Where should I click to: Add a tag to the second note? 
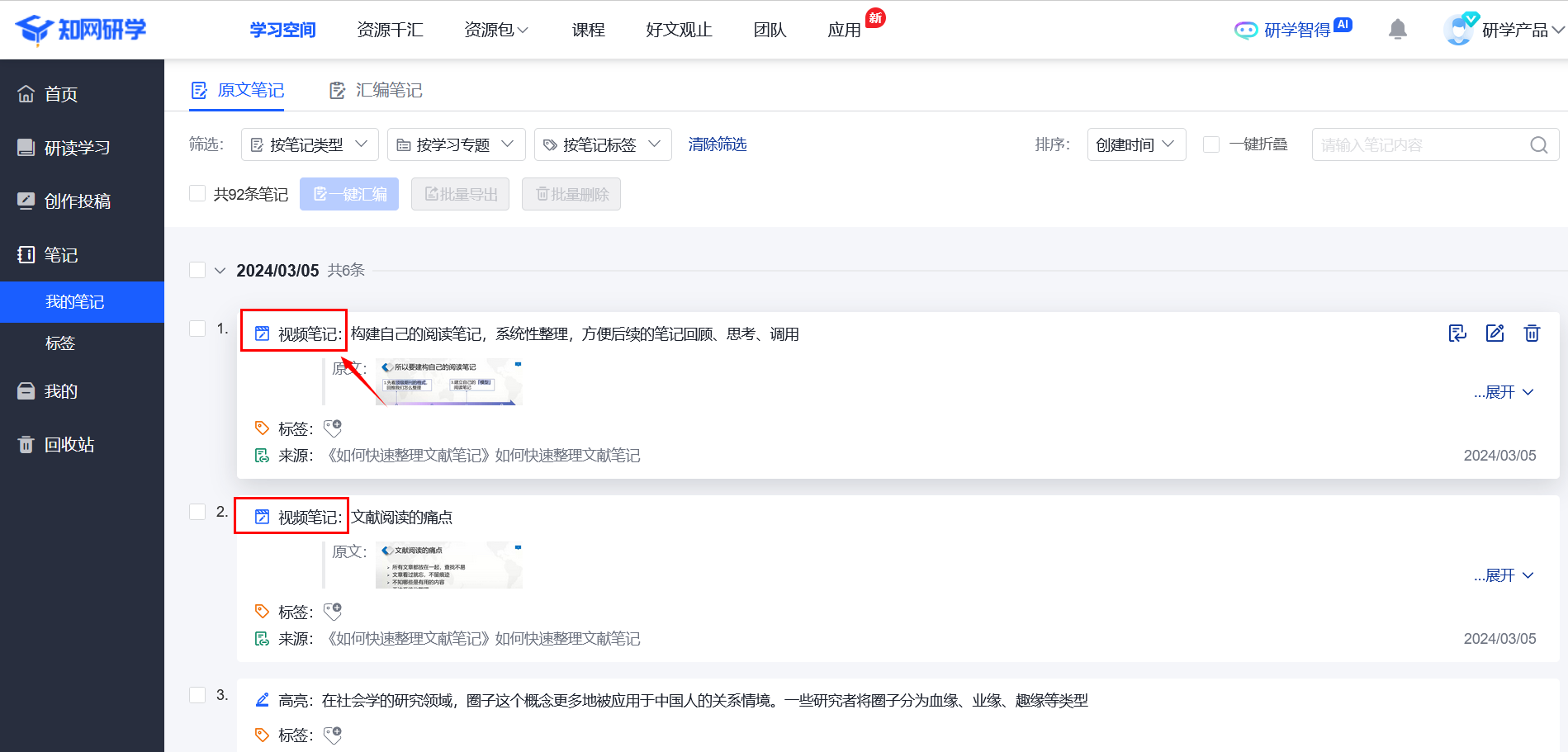[333, 612]
